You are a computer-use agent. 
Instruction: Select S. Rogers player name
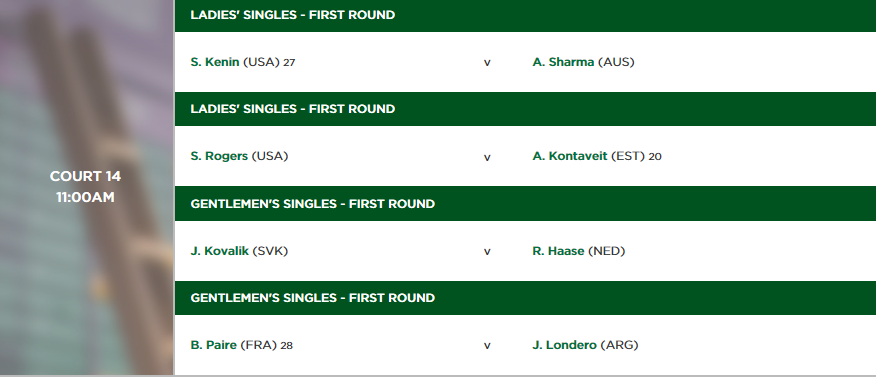pyautogui.click(x=219, y=156)
